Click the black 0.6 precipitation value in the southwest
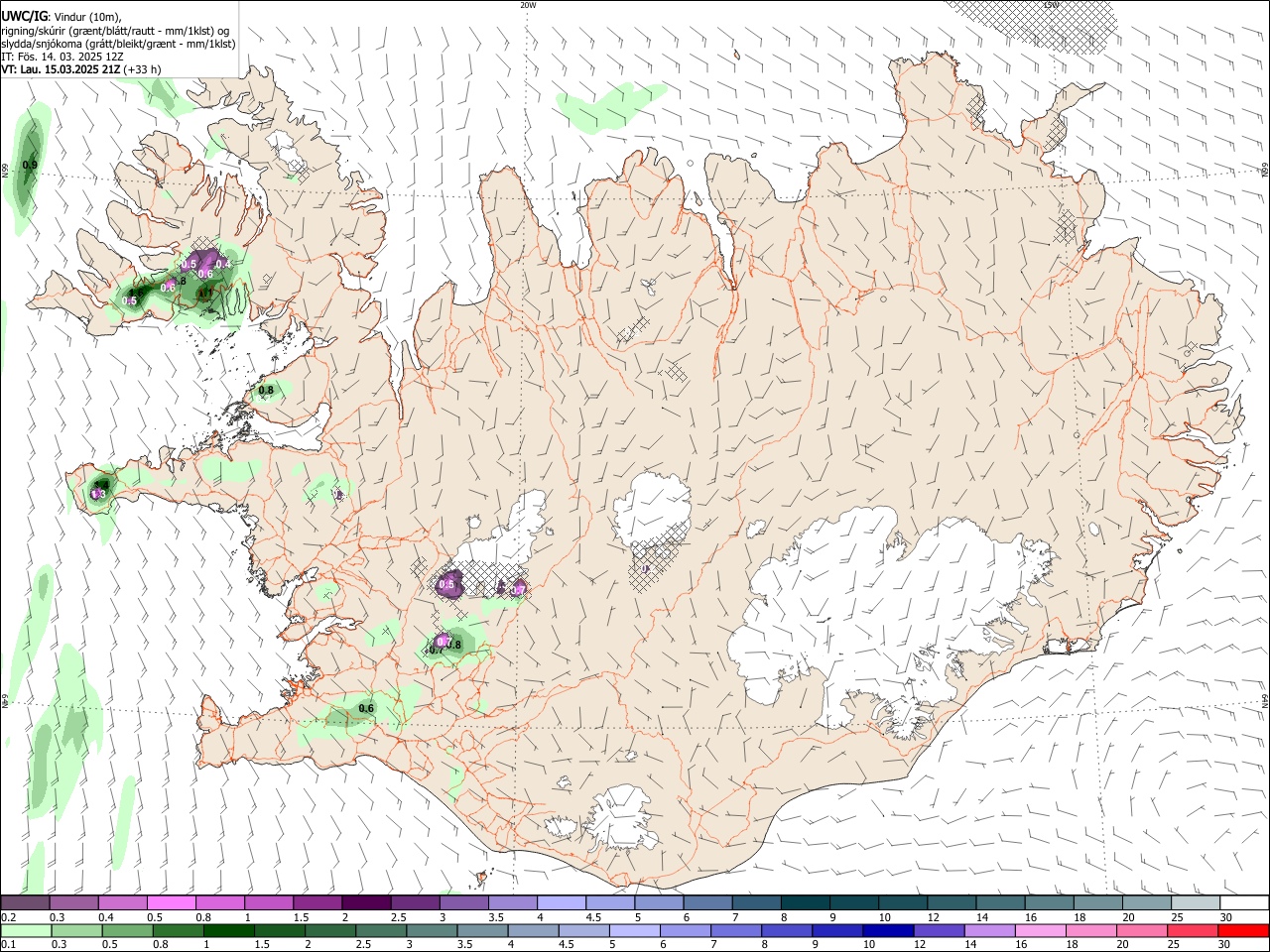Screen dimensions: 1270x952 (366, 708)
